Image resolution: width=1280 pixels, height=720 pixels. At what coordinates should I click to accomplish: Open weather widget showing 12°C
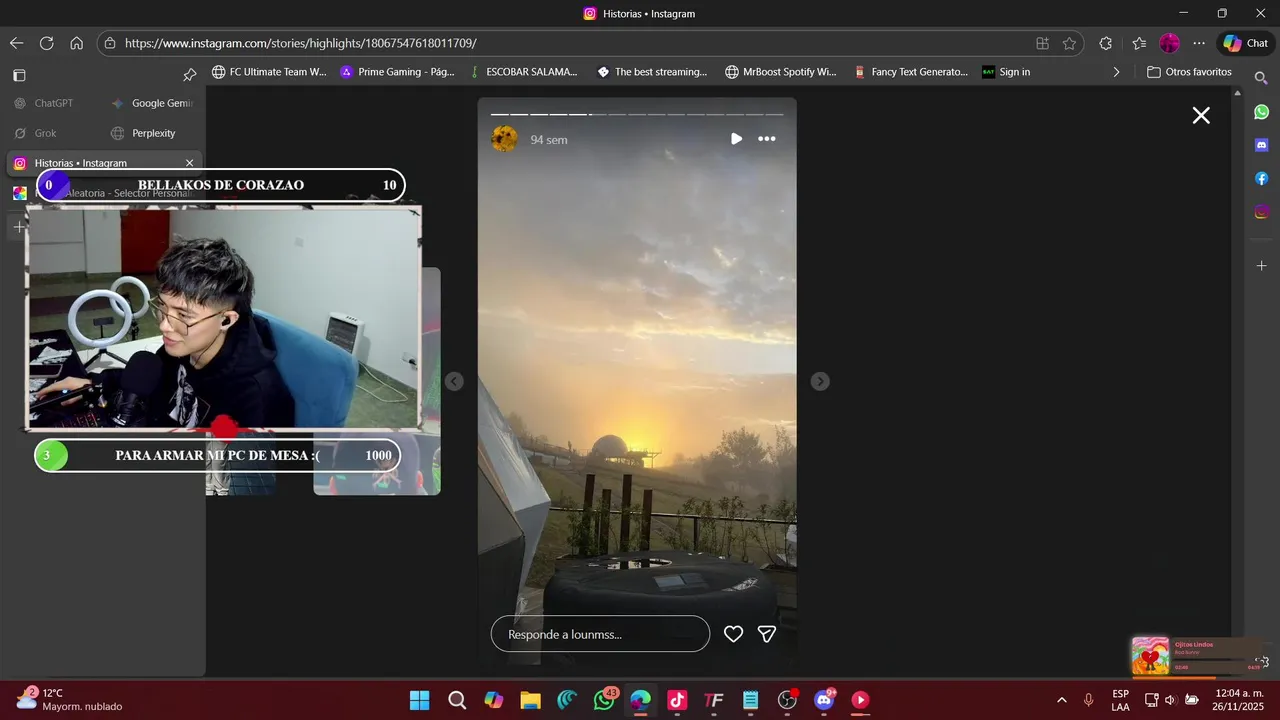pyautogui.click(x=70, y=699)
